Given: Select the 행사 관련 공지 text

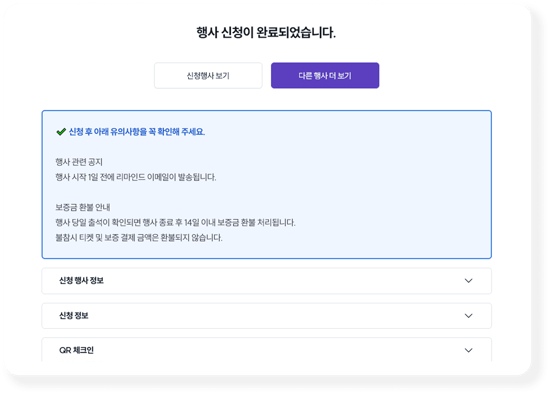Looking at the screenshot, I should [x=79, y=162].
